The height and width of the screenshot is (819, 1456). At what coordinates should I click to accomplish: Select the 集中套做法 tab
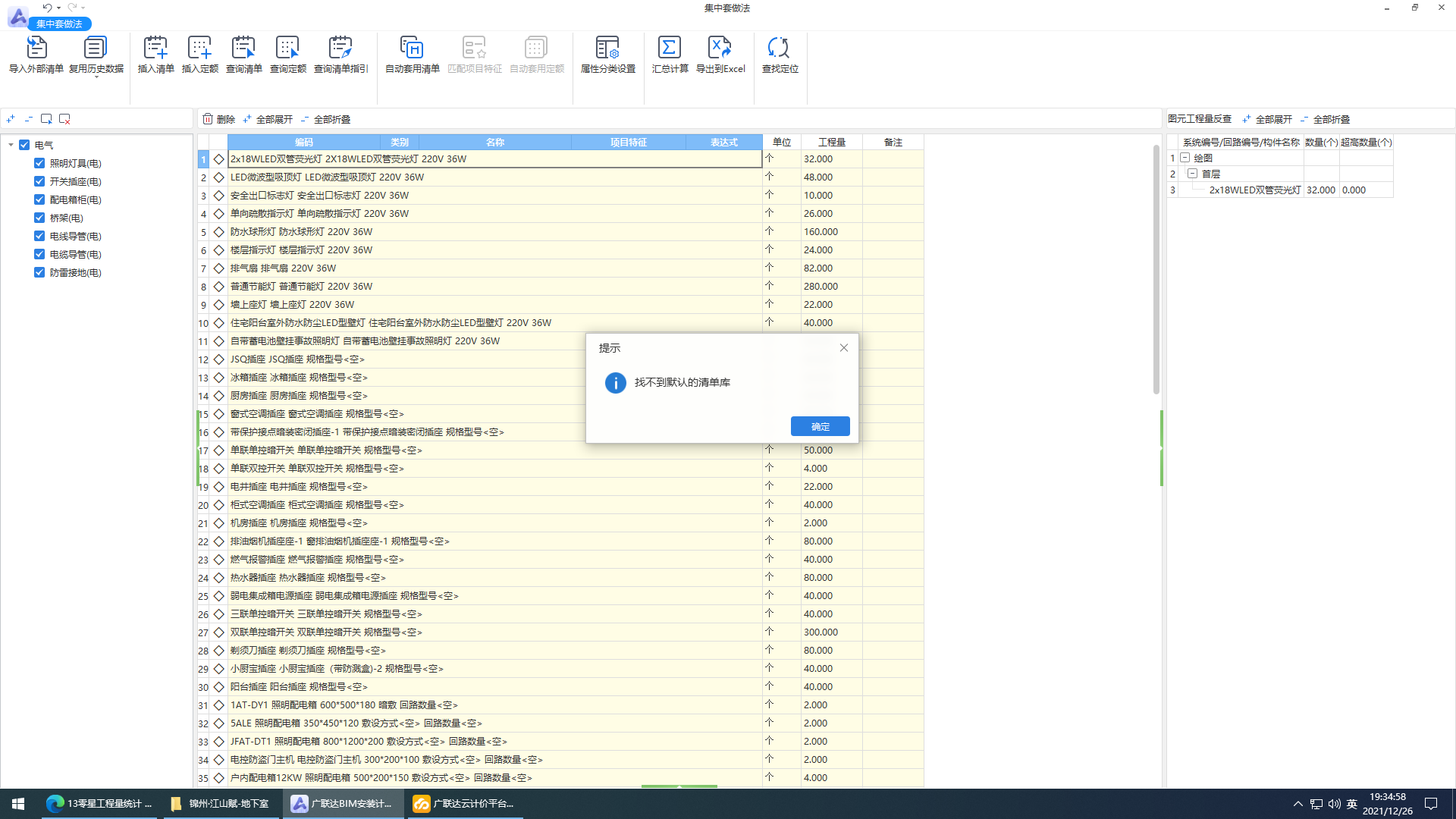[59, 24]
